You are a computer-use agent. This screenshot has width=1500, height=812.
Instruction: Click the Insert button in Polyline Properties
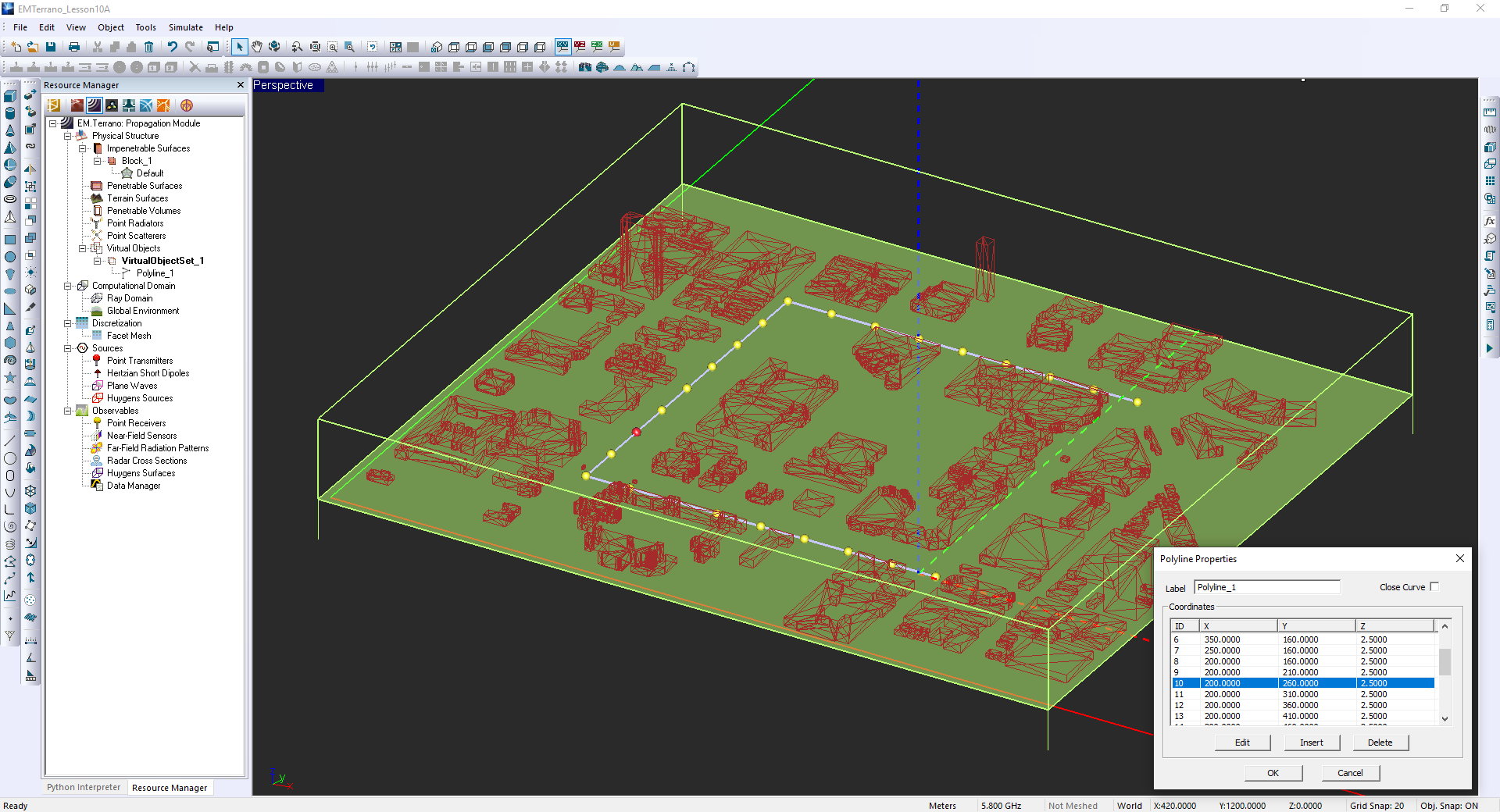pyautogui.click(x=1311, y=743)
